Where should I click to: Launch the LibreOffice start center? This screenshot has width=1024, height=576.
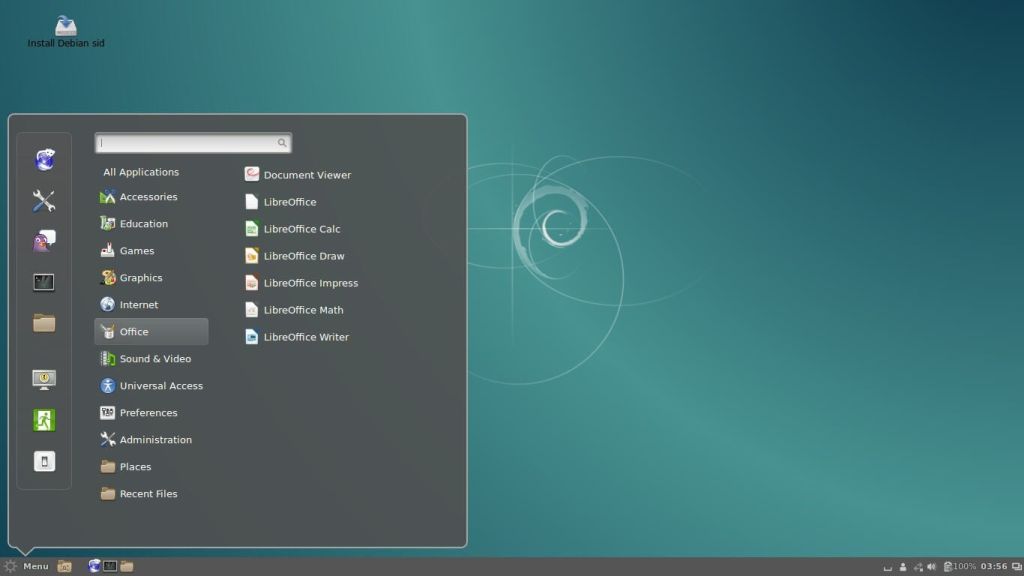281,202
